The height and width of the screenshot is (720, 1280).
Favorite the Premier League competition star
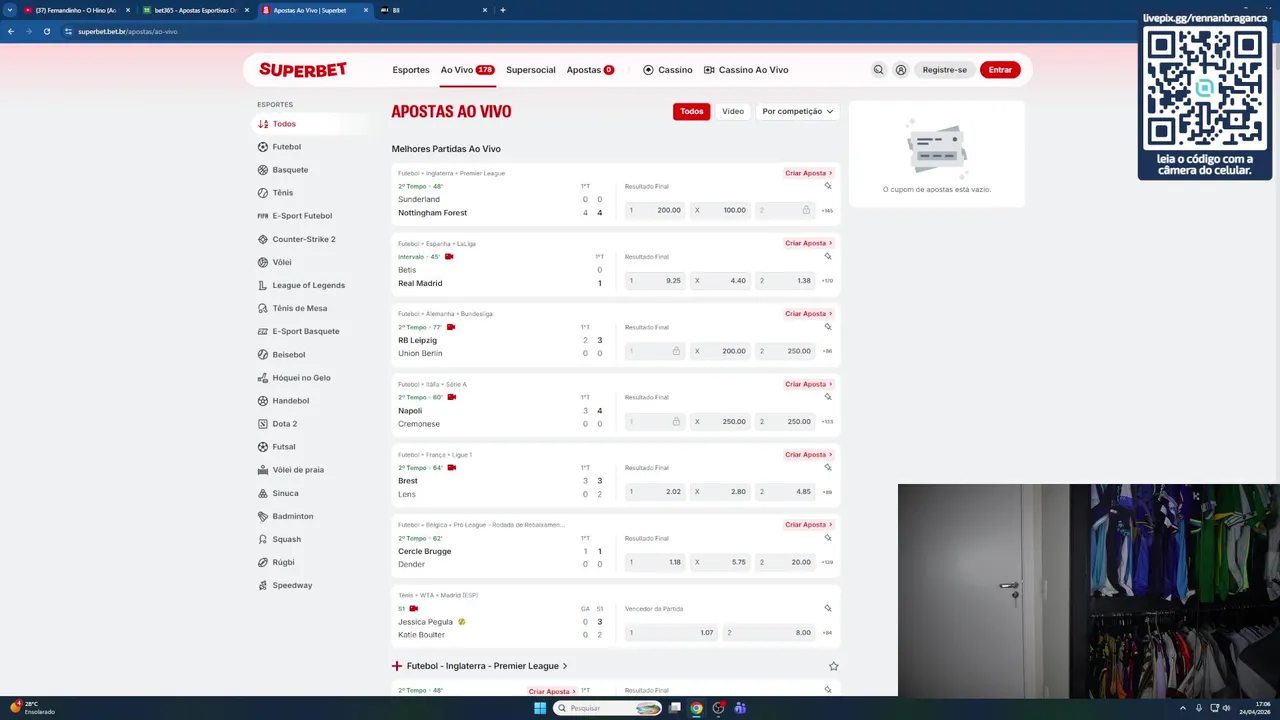pyautogui.click(x=834, y=666)
